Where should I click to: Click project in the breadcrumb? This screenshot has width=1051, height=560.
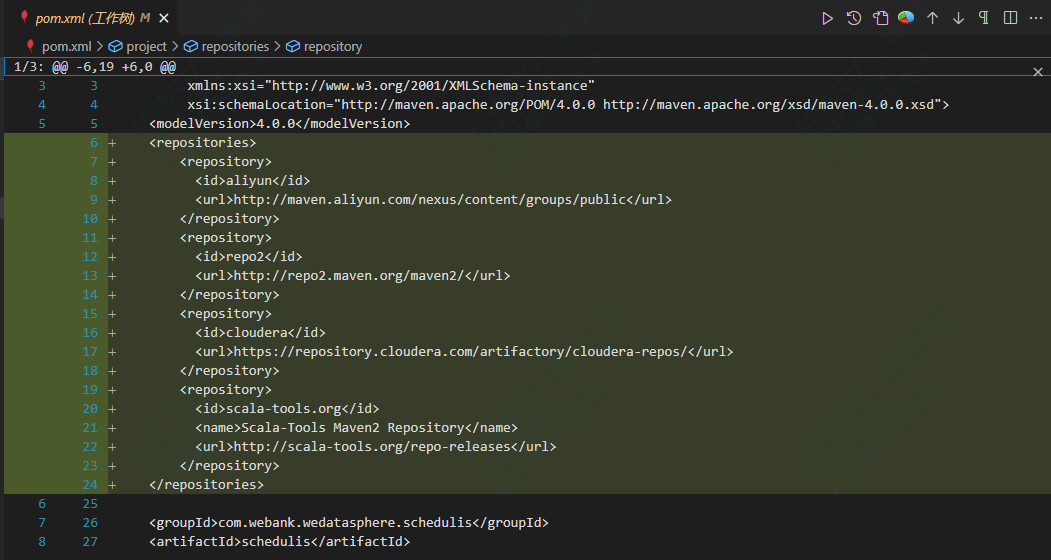[146, 46]
